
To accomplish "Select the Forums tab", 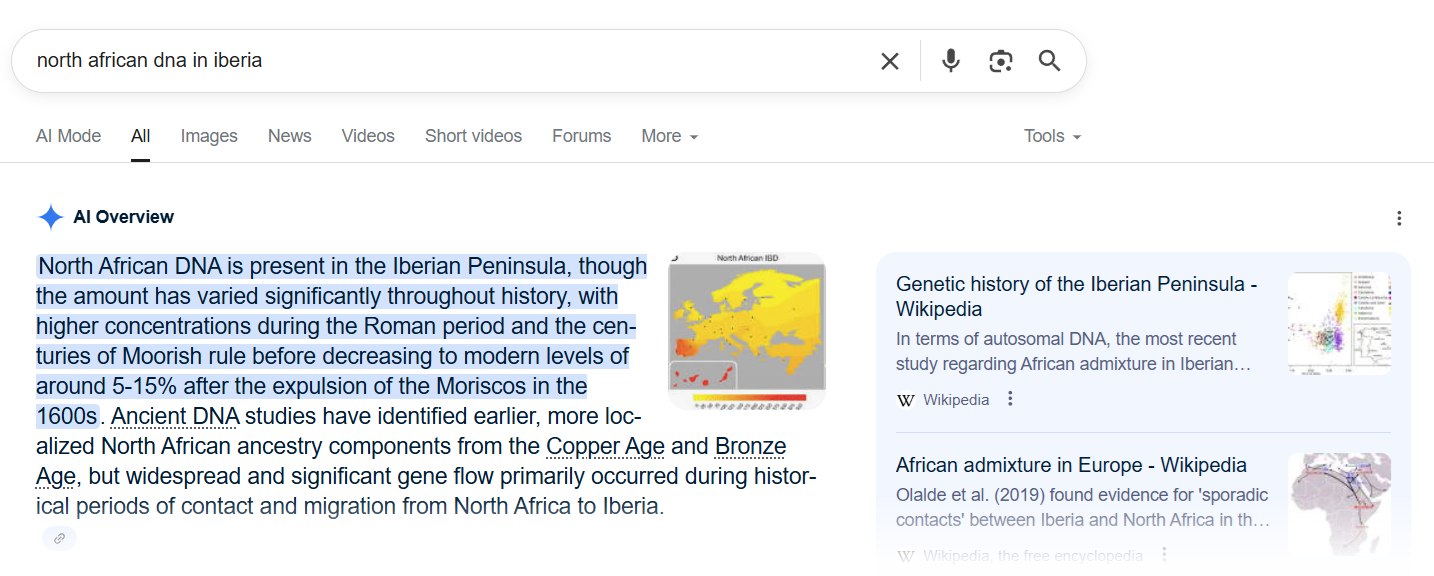I will click(581, 136).
